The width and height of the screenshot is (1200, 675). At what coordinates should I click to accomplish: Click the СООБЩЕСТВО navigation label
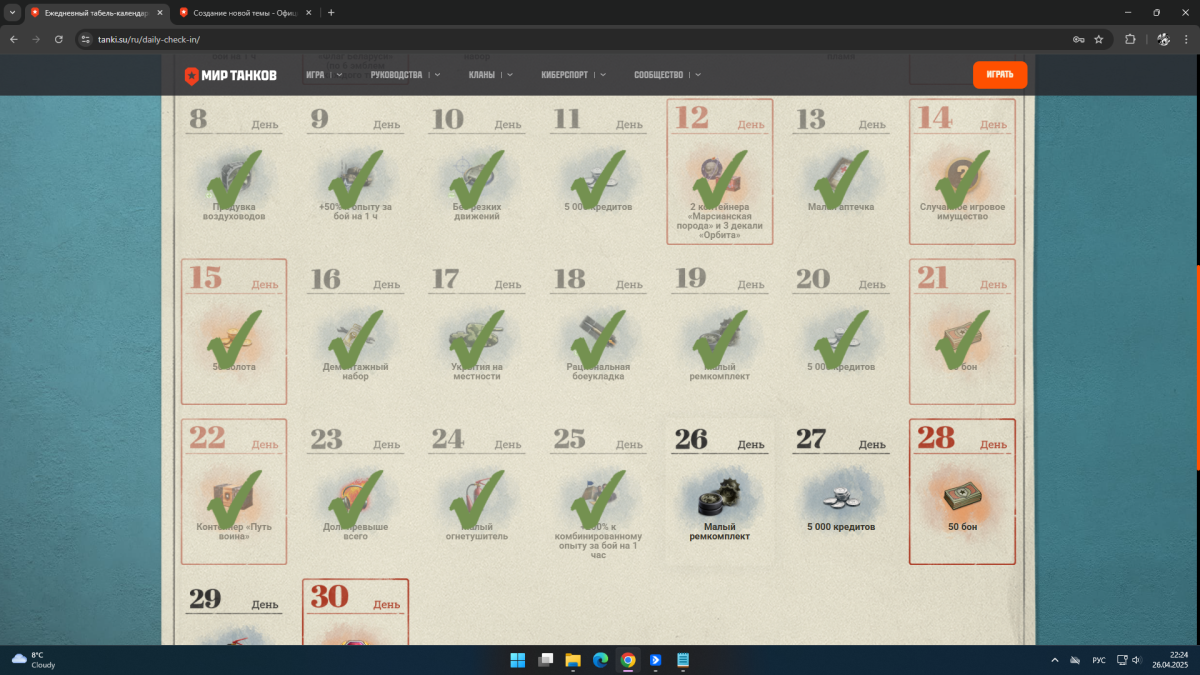click(659, 75)
